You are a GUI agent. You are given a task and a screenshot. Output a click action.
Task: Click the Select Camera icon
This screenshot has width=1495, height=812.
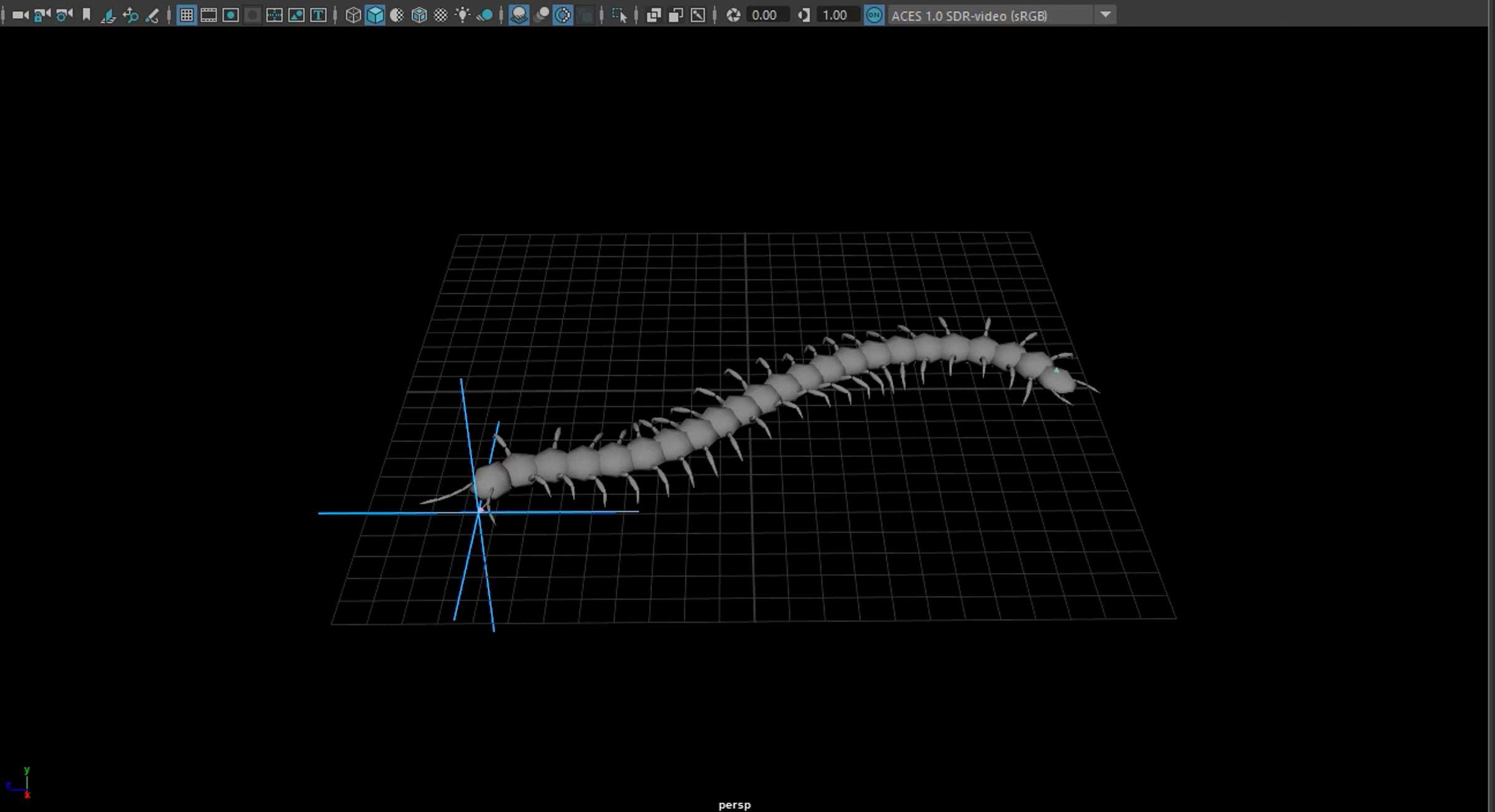pos(20,15)
